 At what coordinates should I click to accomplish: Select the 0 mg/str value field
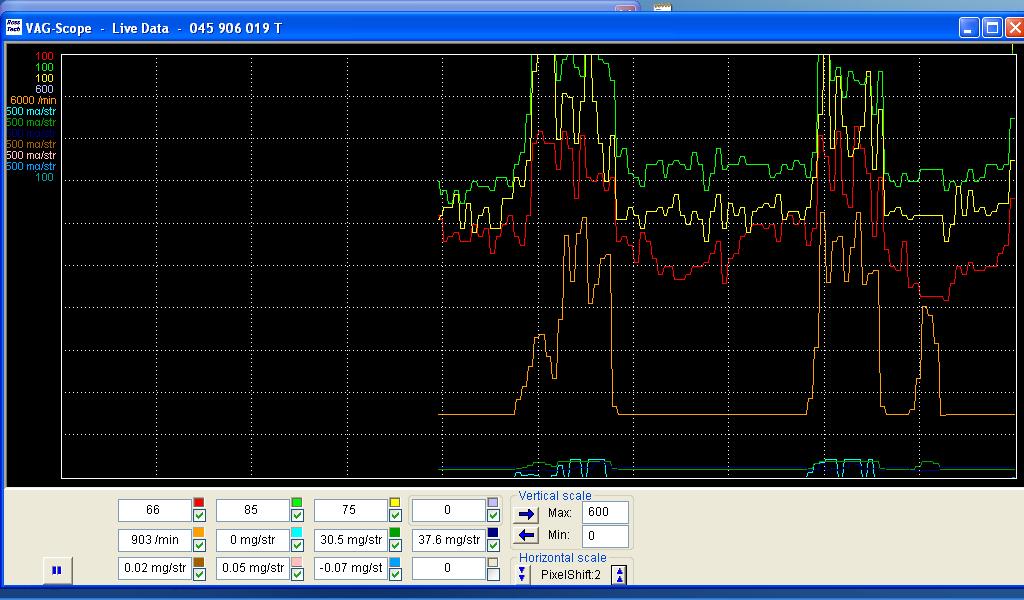tap(252, 540)
